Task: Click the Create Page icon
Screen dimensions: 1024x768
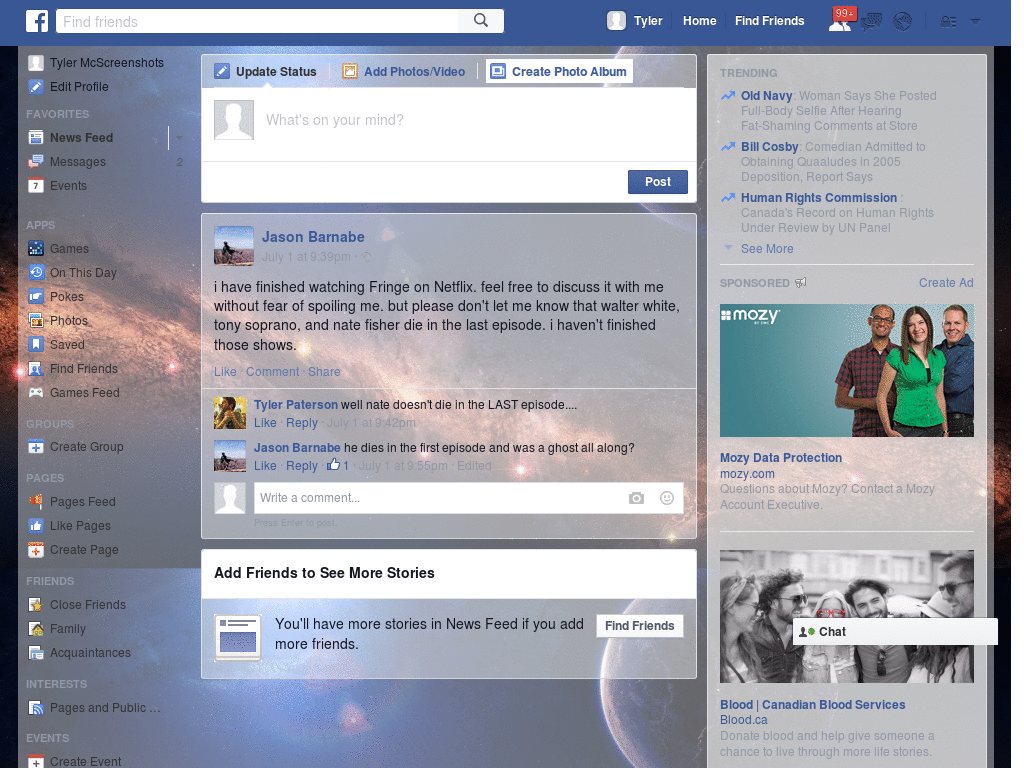Action: point(36,550)
